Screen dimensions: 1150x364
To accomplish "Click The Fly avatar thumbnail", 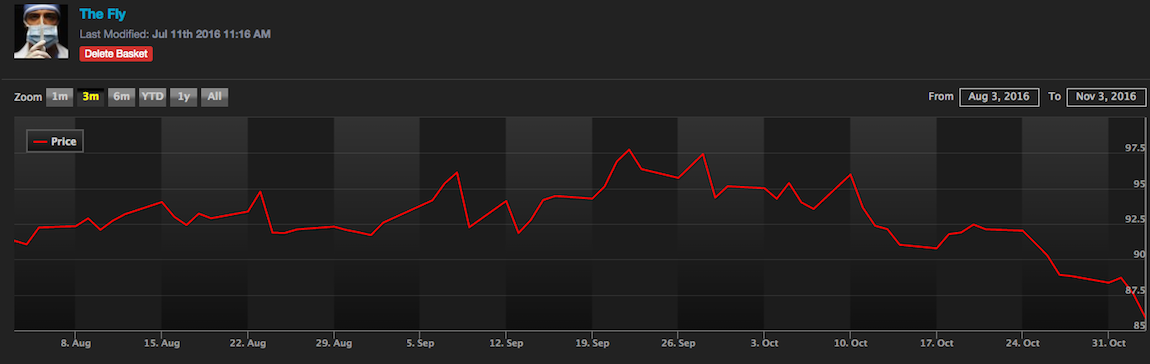I will (x=41, y=32).
